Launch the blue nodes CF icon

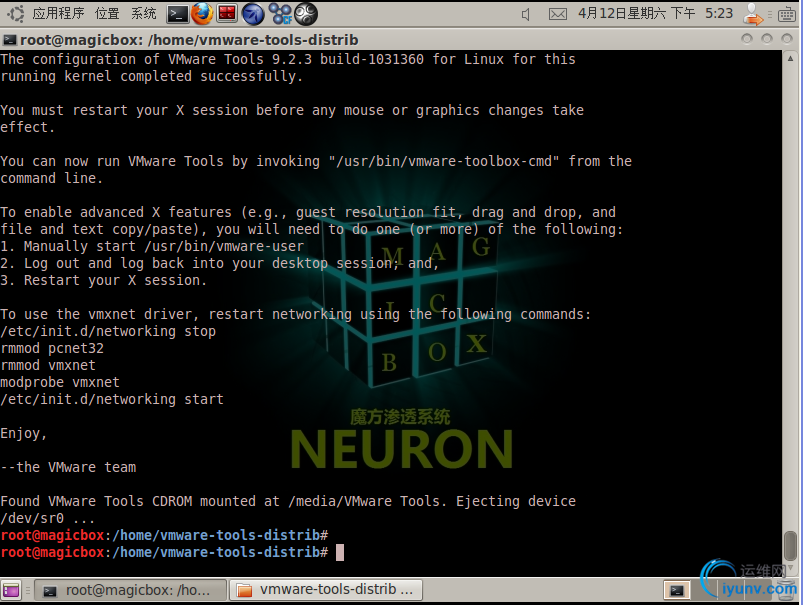click(x=281, y=14)
